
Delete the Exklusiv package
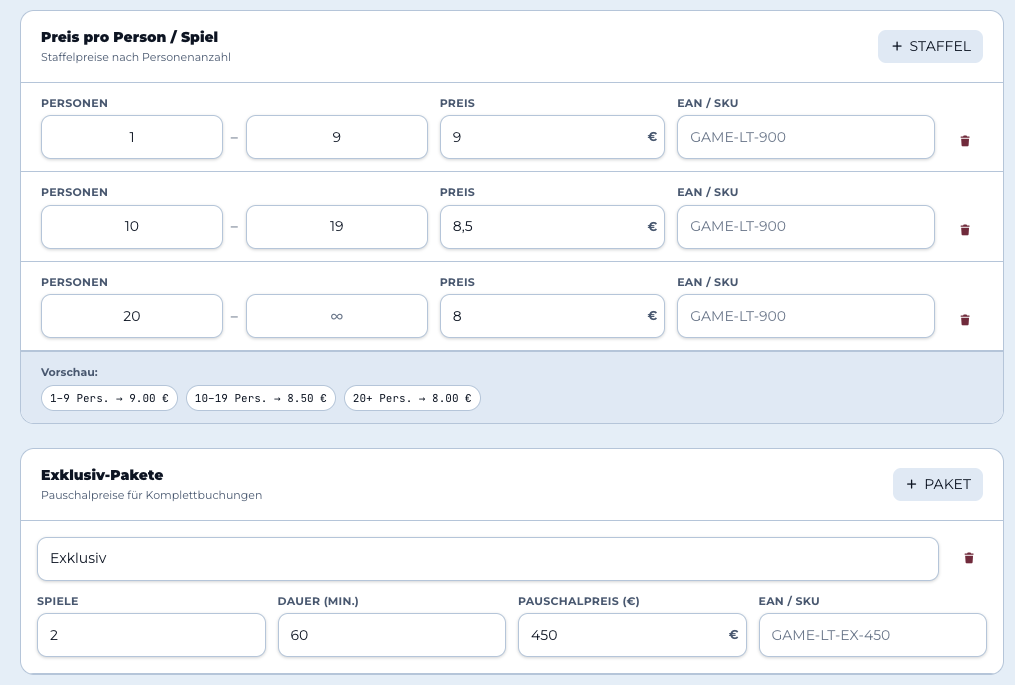coord(968,558)
